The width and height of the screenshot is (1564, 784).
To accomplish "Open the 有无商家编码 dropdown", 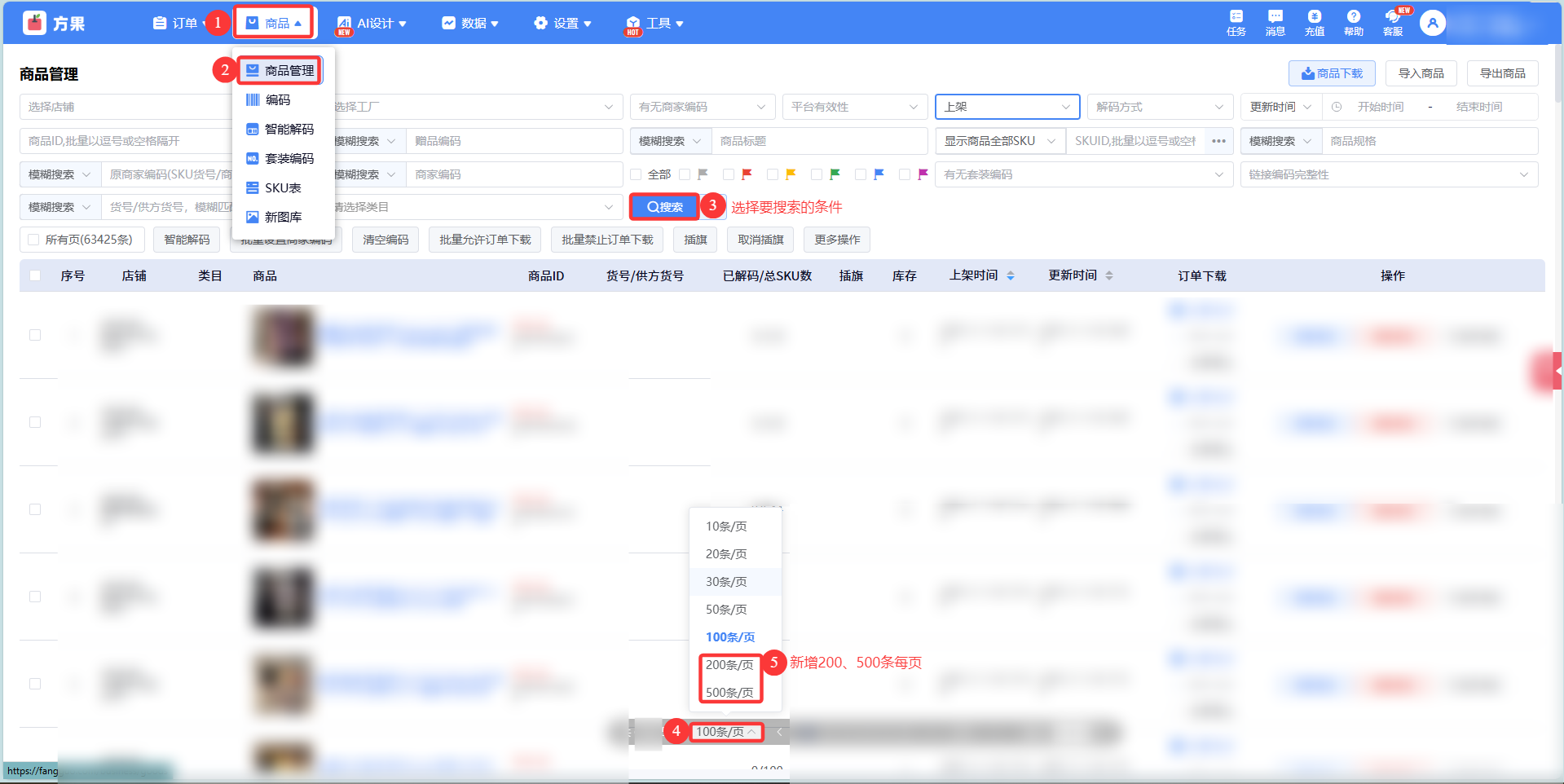I will [703, 107].
